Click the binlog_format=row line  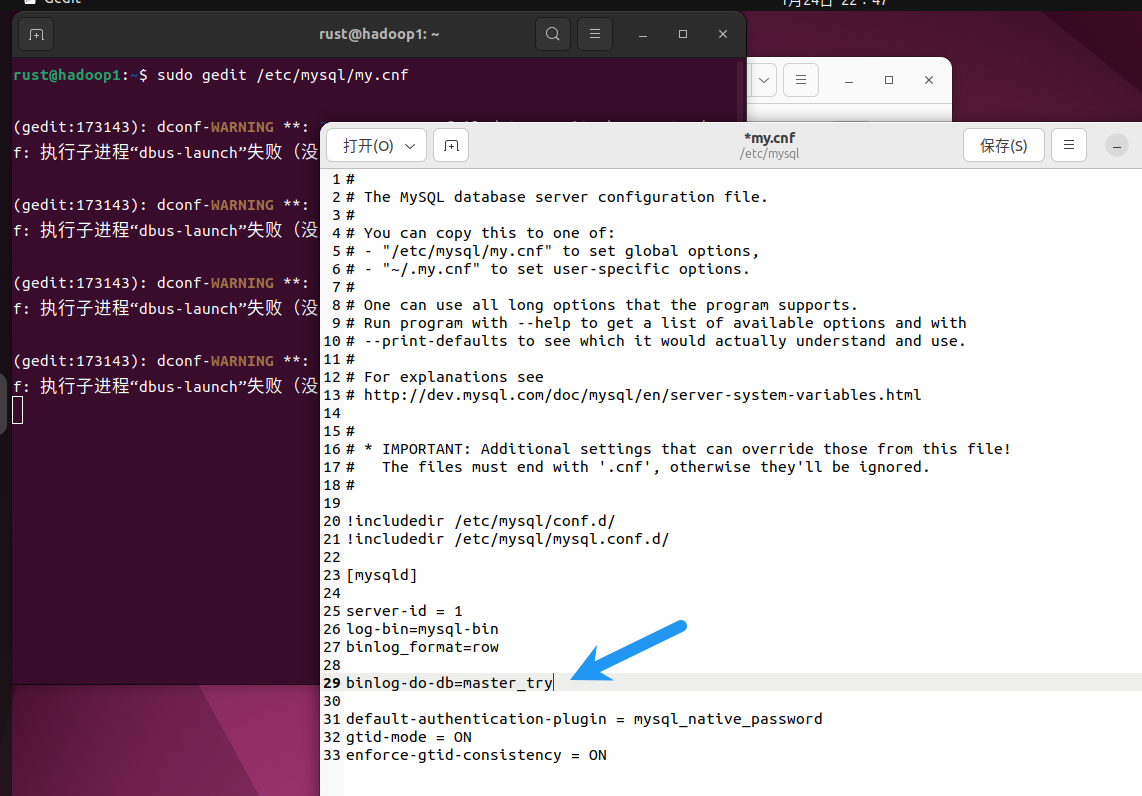pyautogui.click(x=422, y=647)
